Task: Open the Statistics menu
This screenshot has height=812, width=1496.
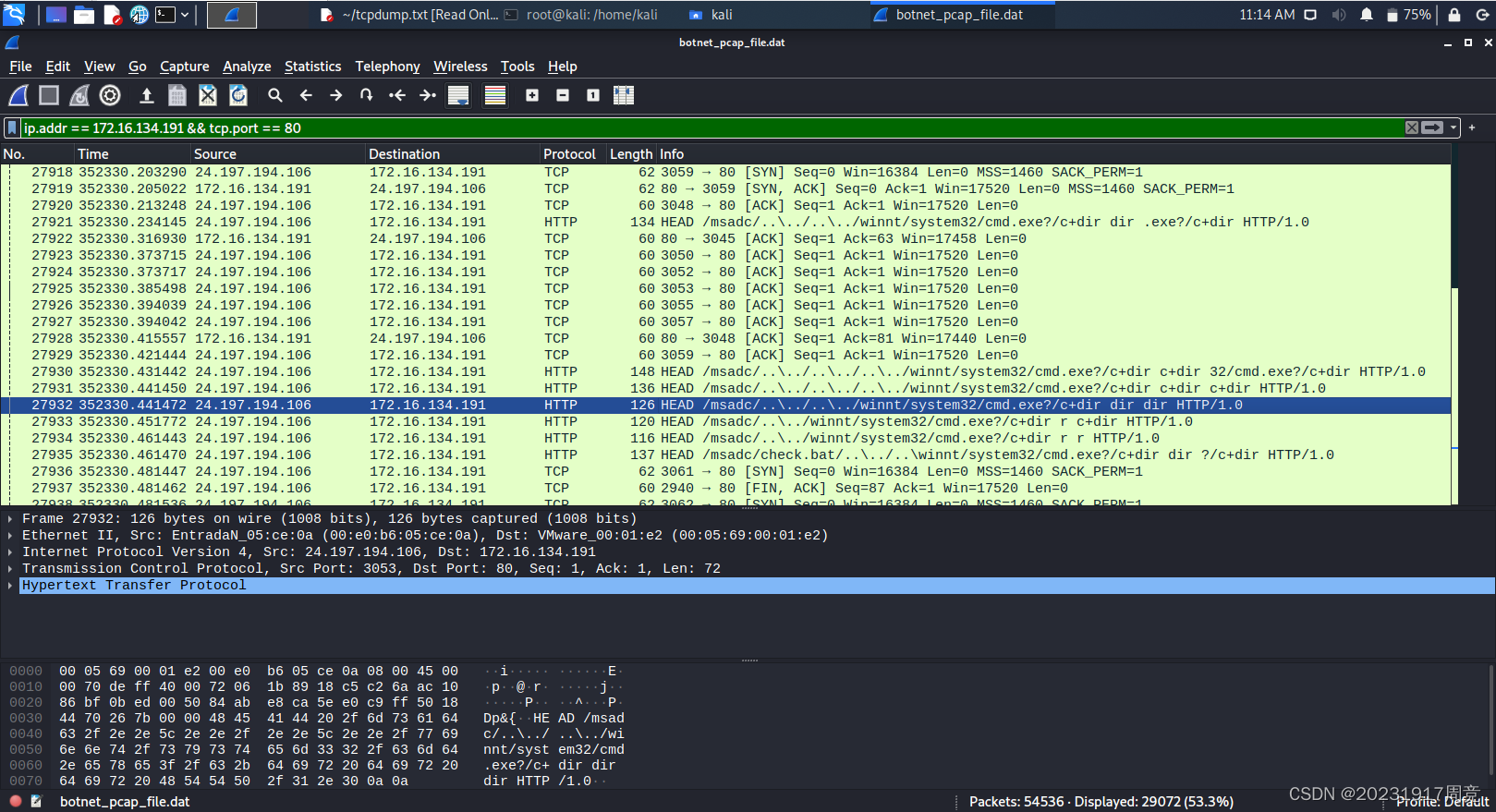Action: 312,67
